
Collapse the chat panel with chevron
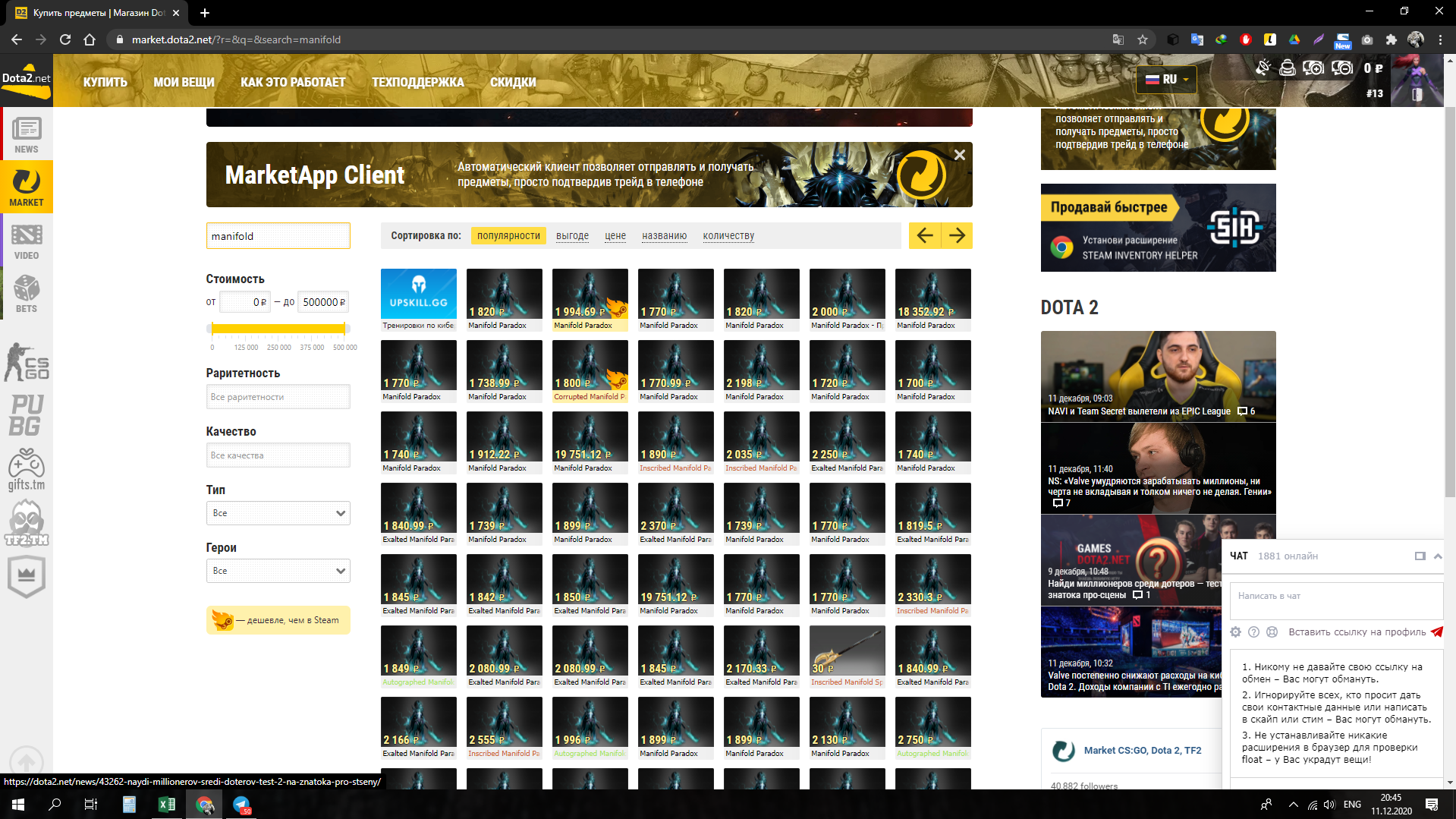tap(1437, 556)
